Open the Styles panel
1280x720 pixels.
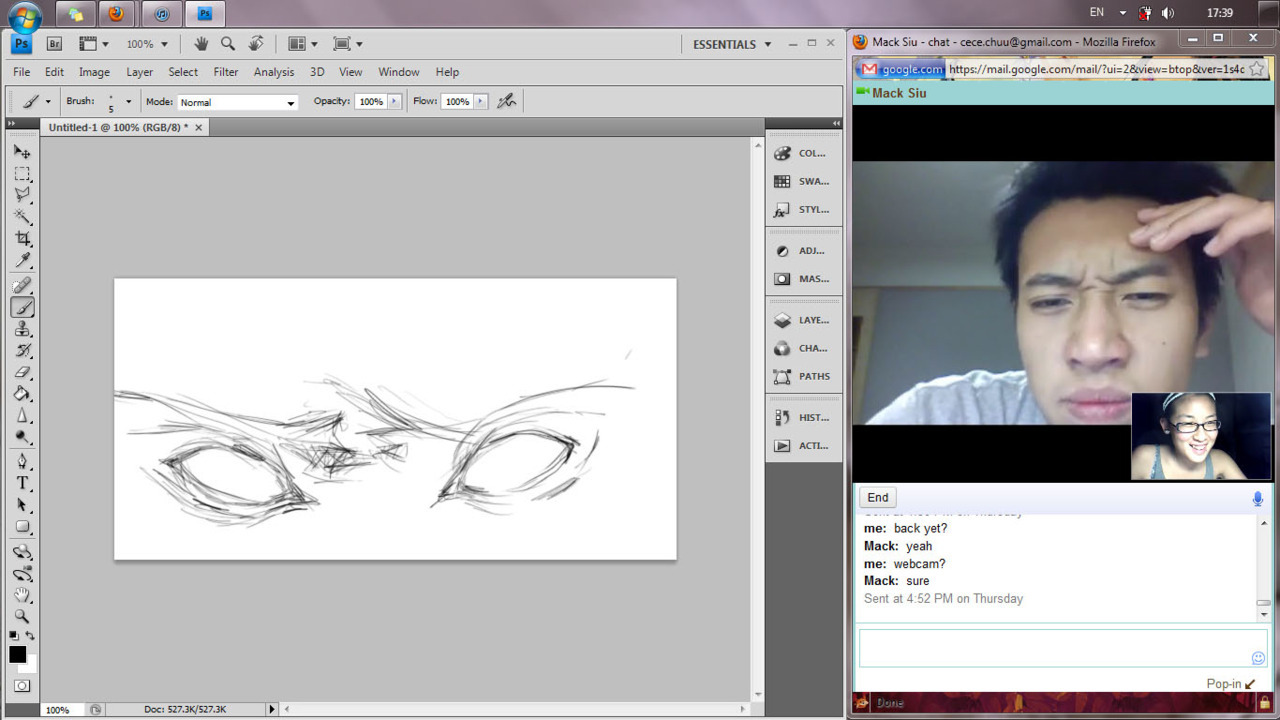coord(803,209)
